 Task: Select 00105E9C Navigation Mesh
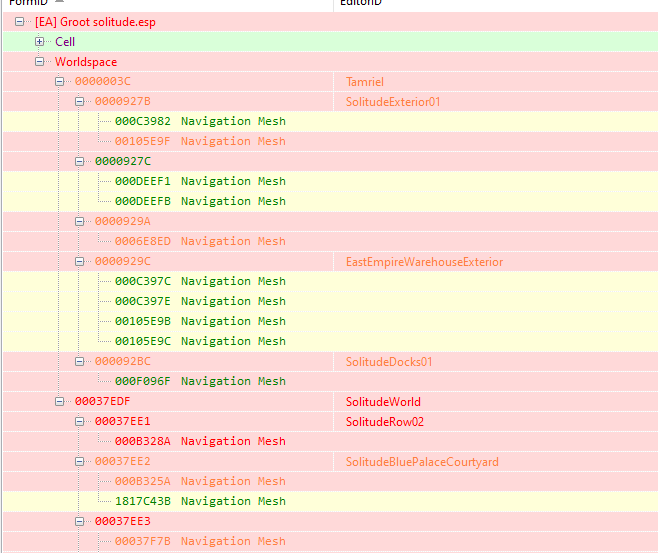pyautogui.click(x=200, y=341)
